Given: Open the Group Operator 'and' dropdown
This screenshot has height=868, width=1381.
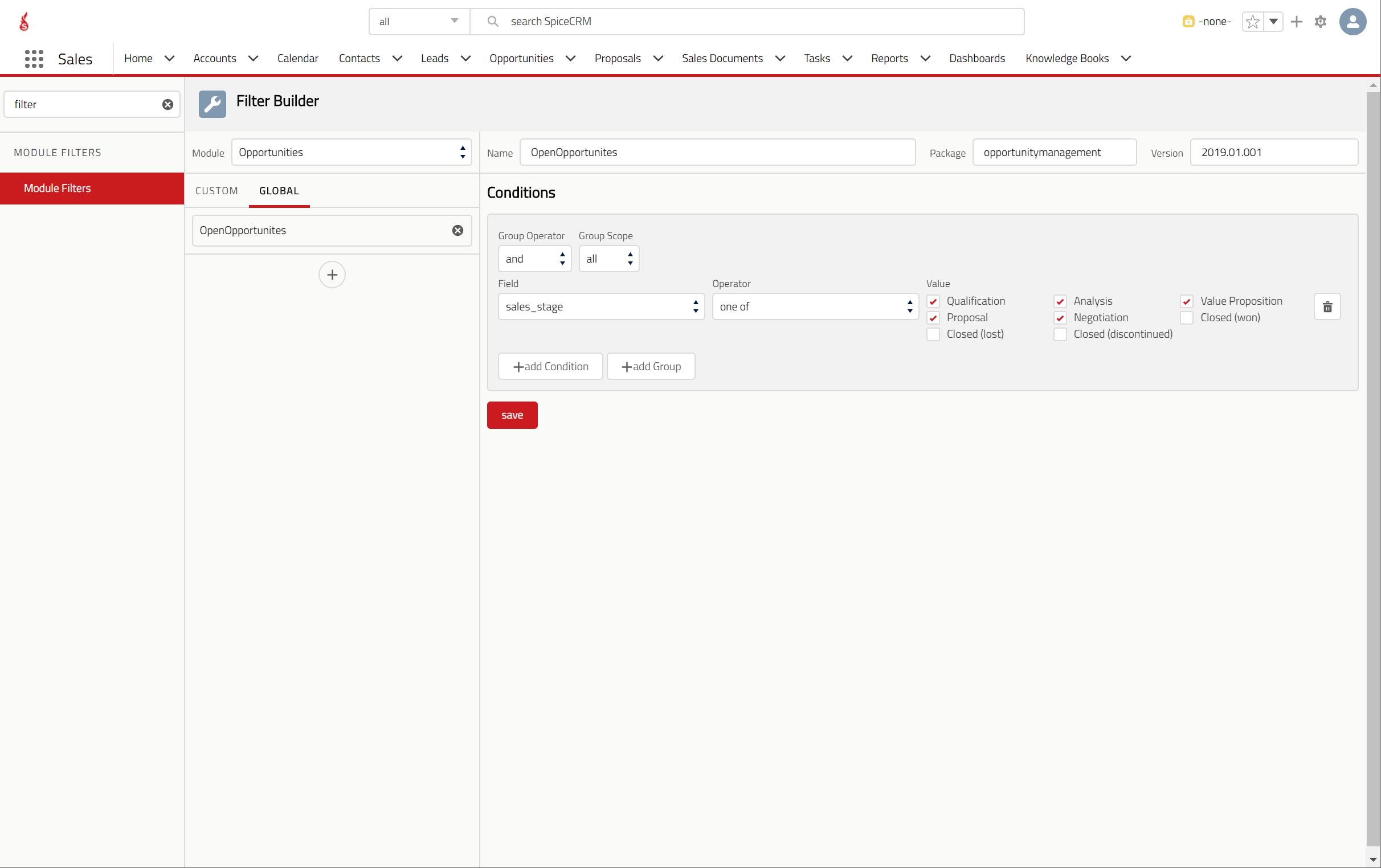Looking at the screenshot, I should (x=534, y=259).
